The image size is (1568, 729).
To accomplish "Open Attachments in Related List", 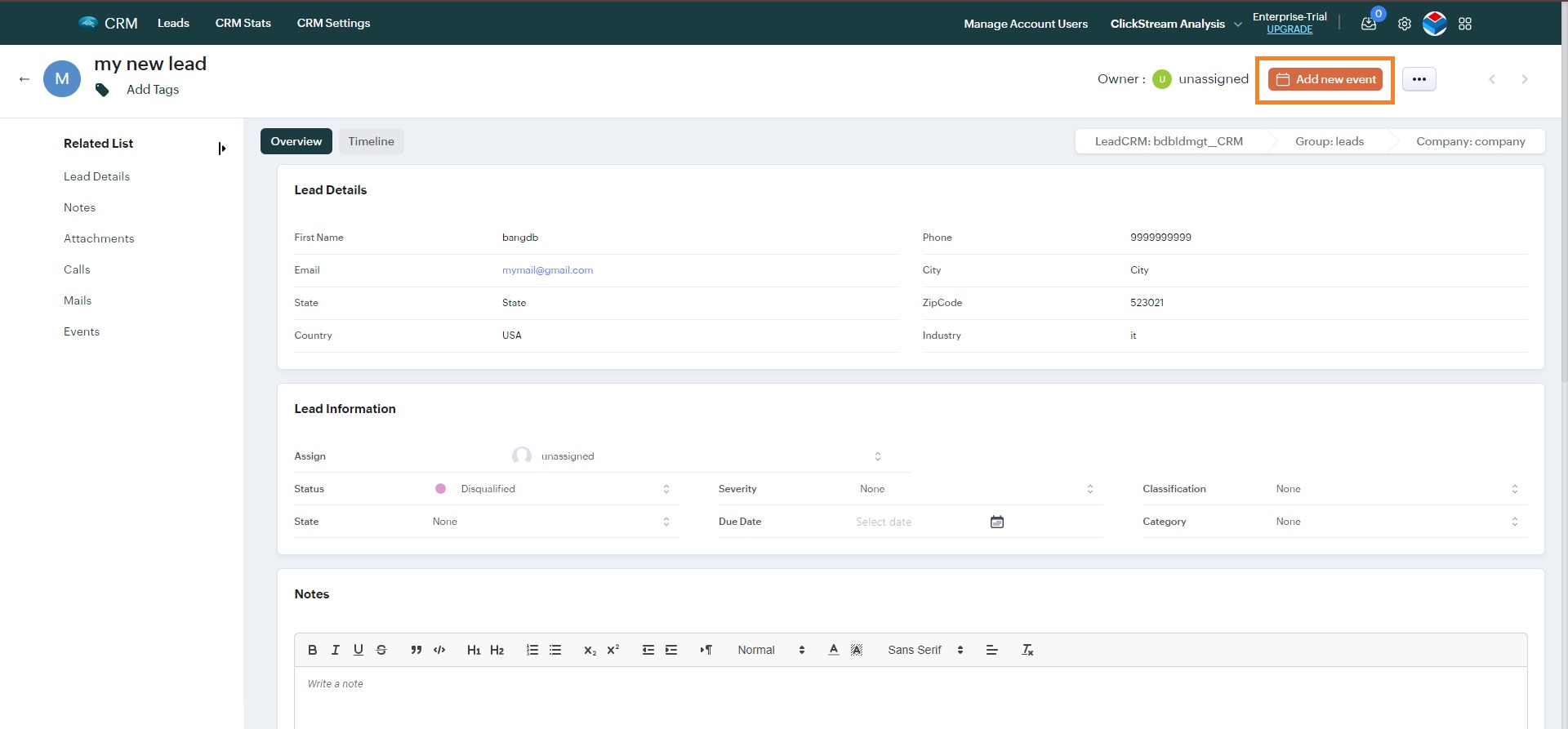I will [x=99, y=238].
